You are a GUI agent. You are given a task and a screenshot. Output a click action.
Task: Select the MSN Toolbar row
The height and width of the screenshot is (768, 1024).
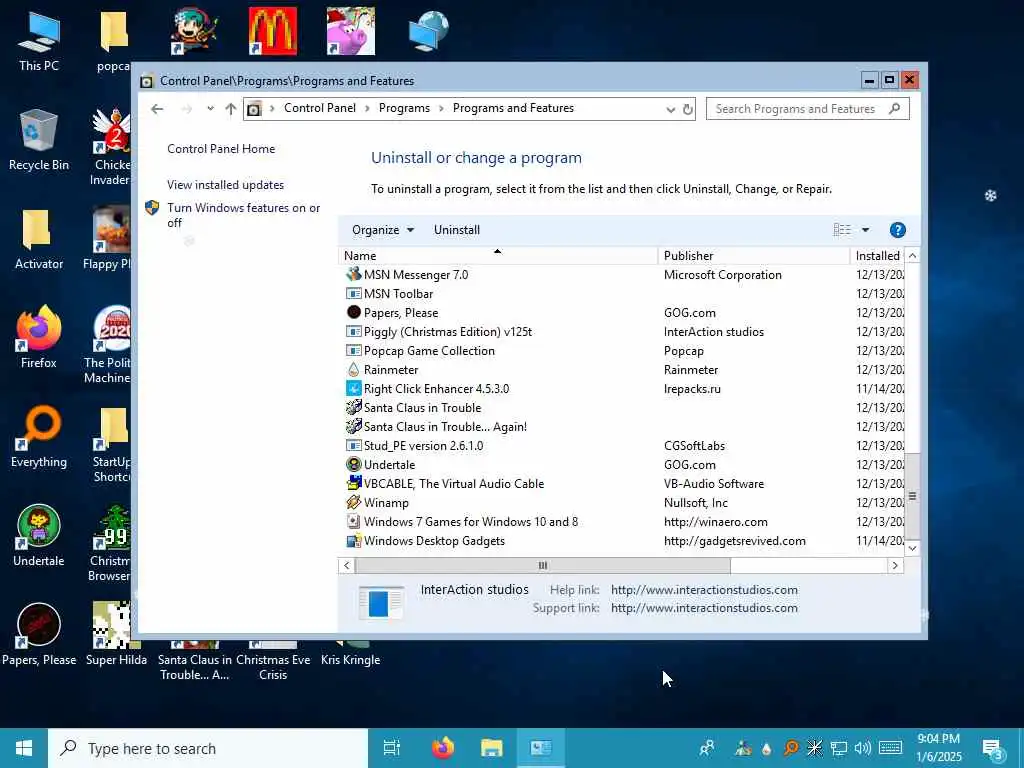pos(621,293)
